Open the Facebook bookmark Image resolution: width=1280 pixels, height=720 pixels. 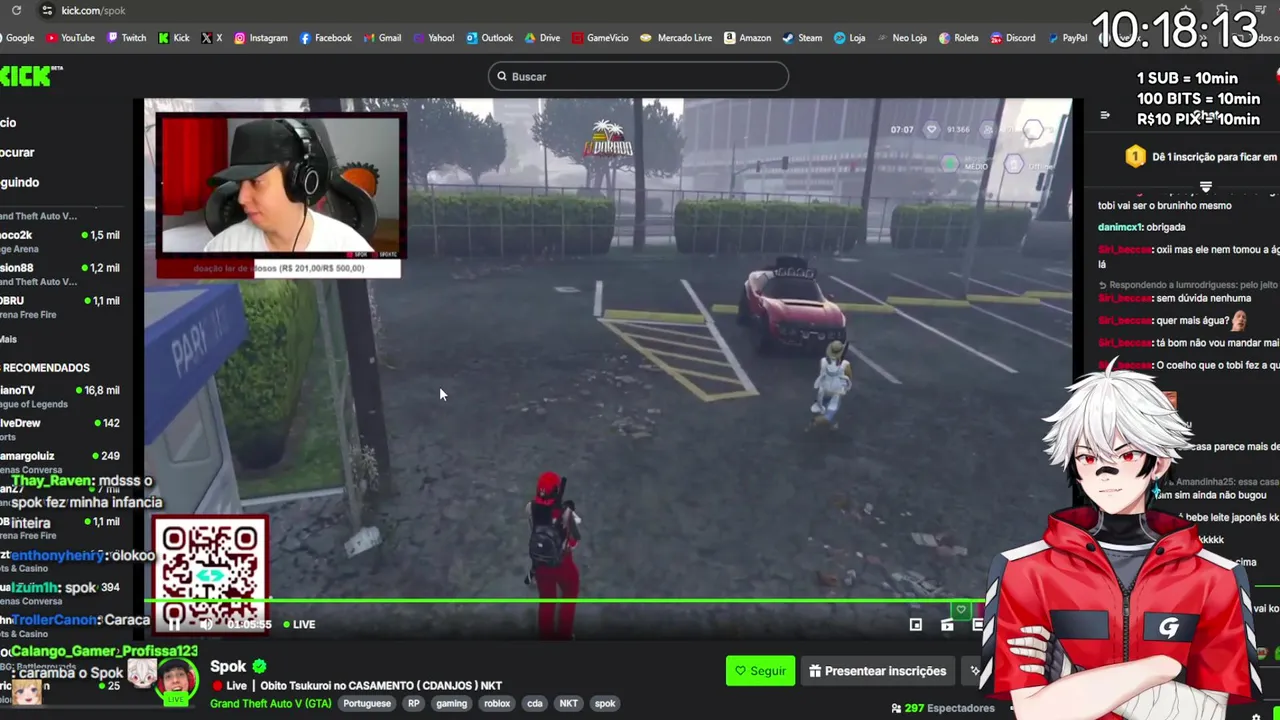tap(326, 38)
